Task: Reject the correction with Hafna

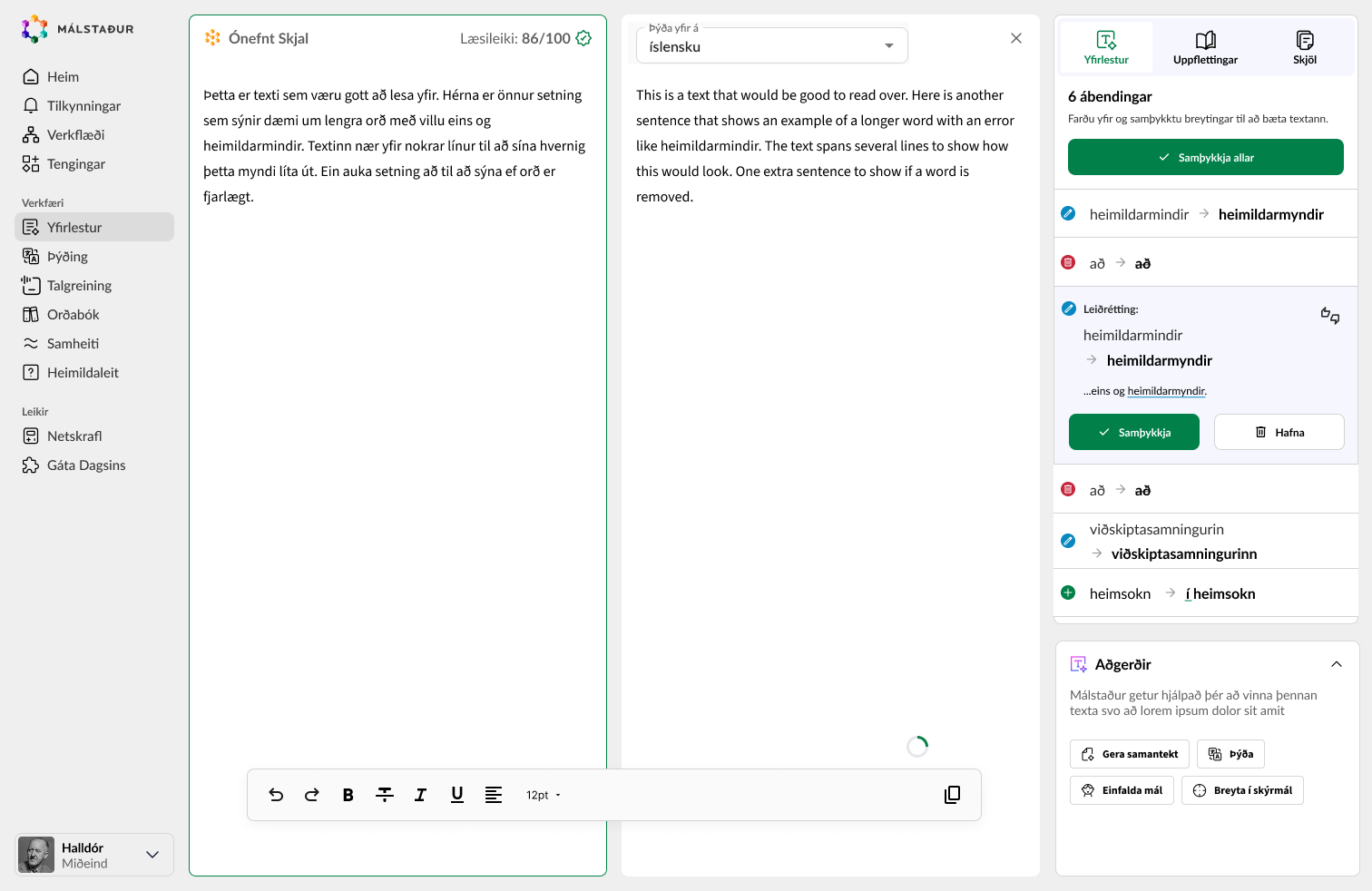Action: pos(1279,432)
